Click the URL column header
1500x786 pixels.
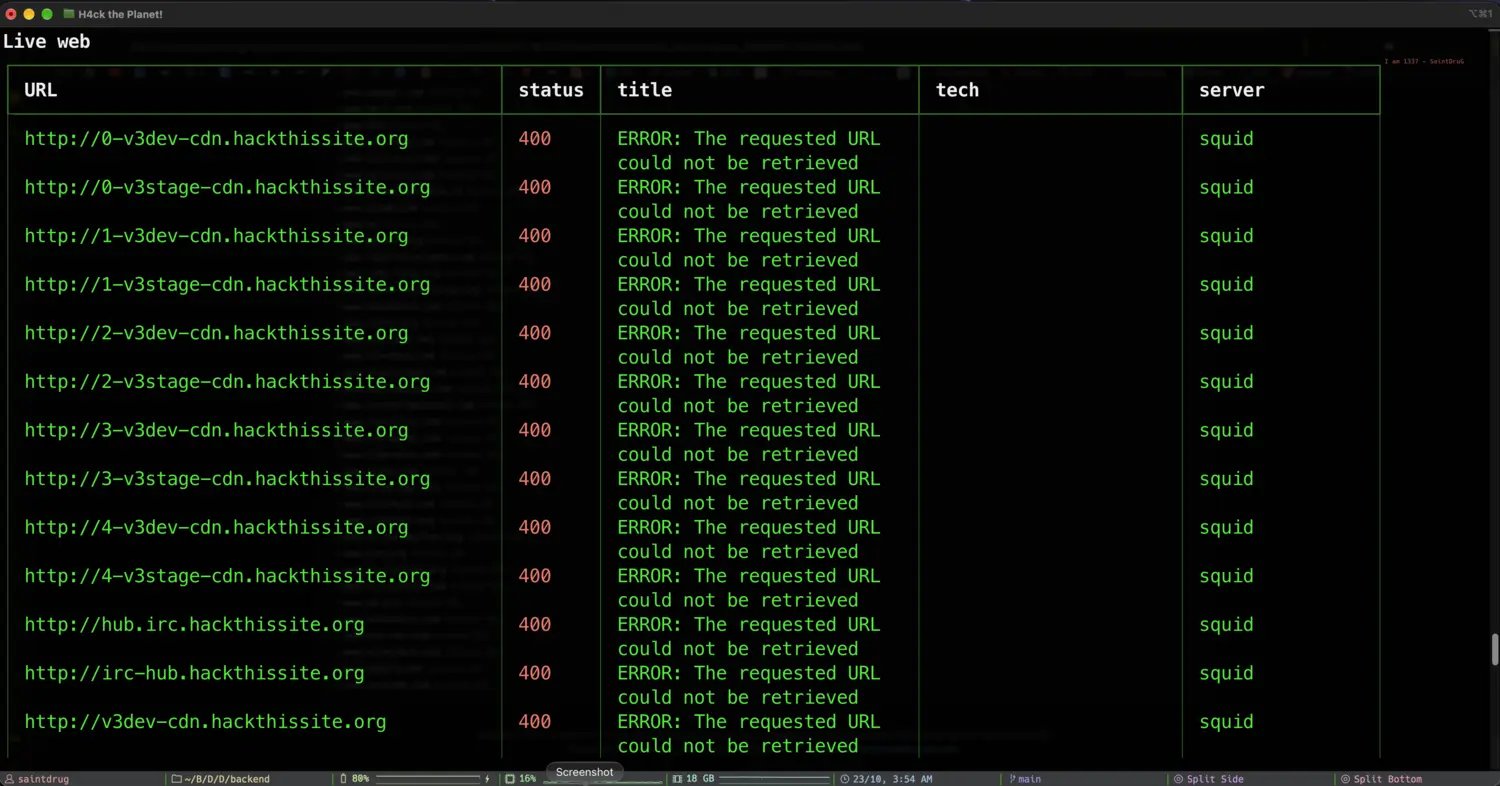tap(41, 90)
